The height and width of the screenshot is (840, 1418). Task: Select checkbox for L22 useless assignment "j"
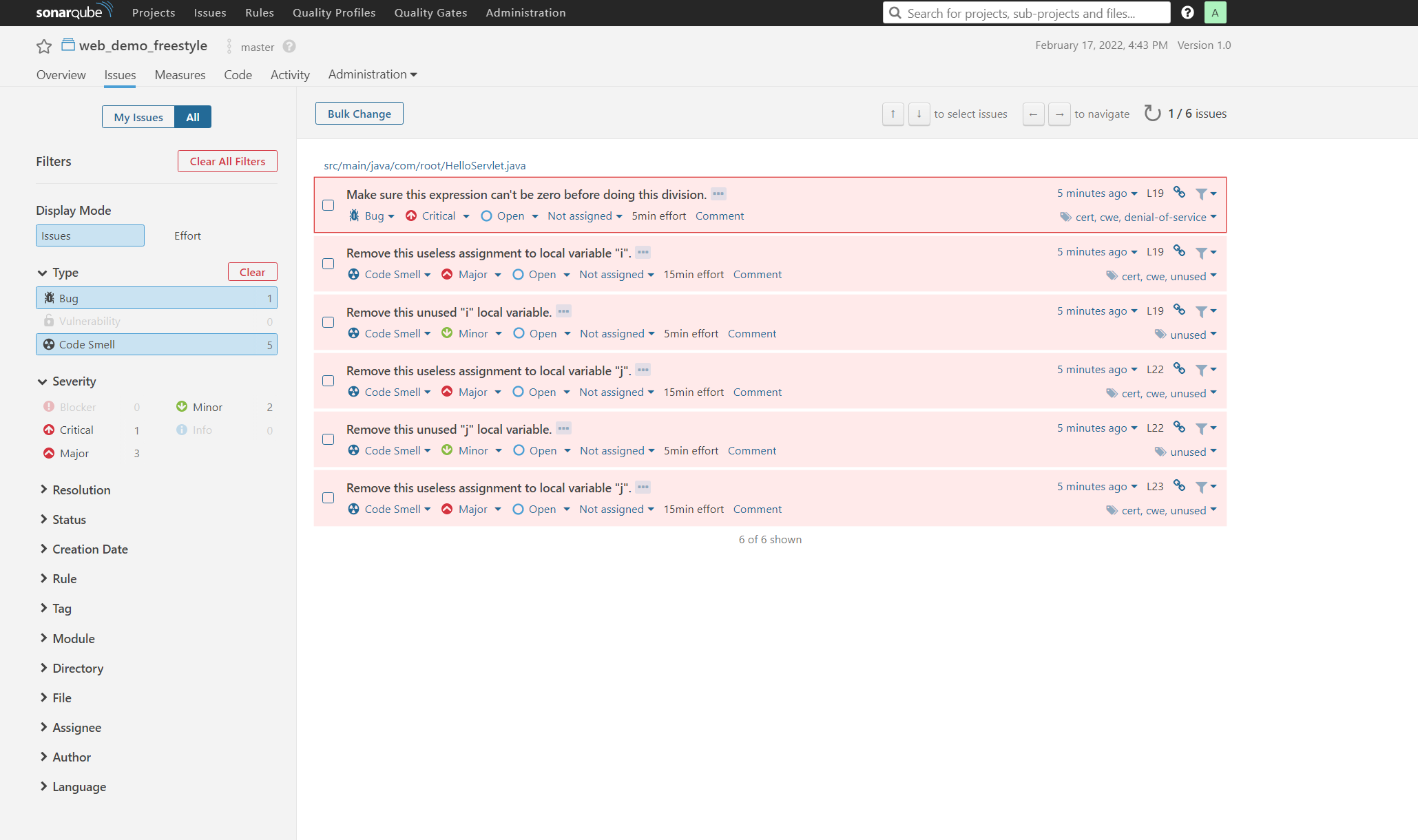329,381
